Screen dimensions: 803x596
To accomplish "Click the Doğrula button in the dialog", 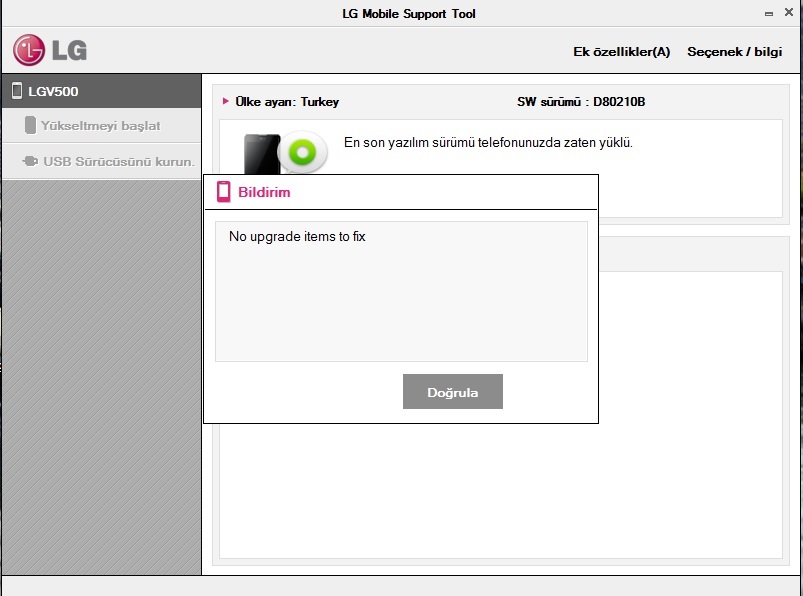I will point(453,392).
